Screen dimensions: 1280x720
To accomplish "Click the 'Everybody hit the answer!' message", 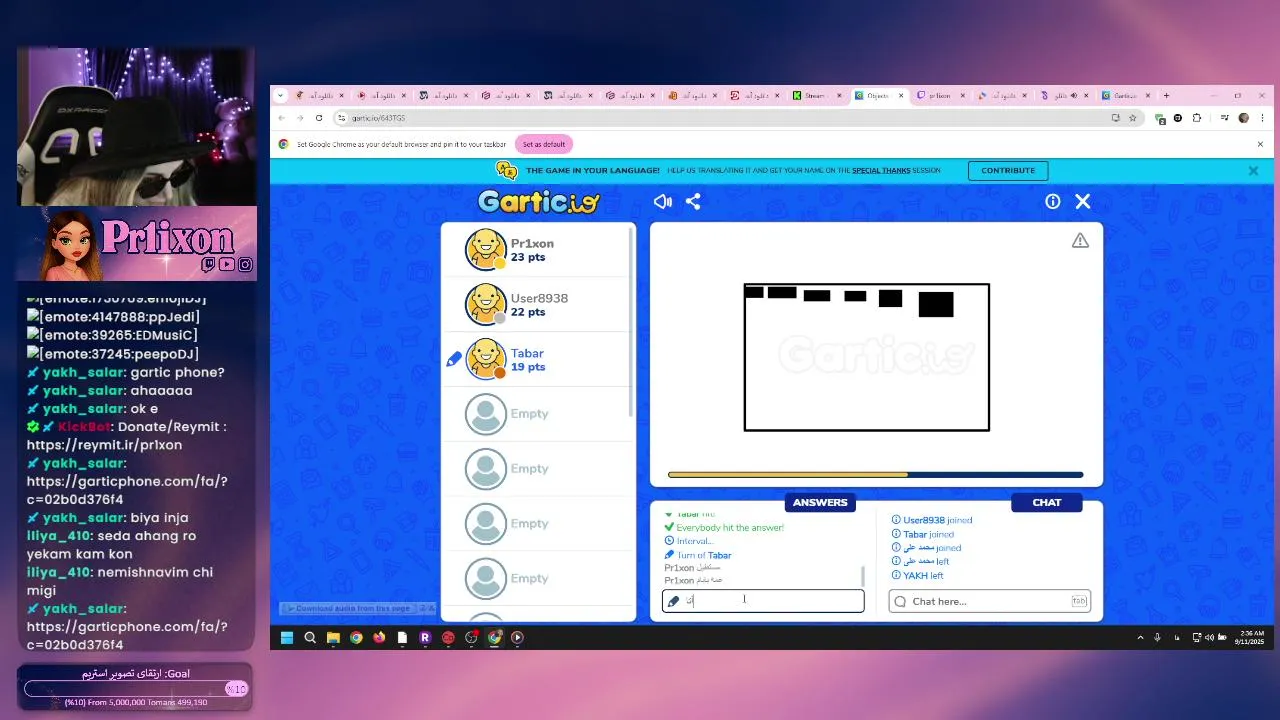I will (724, 527).
